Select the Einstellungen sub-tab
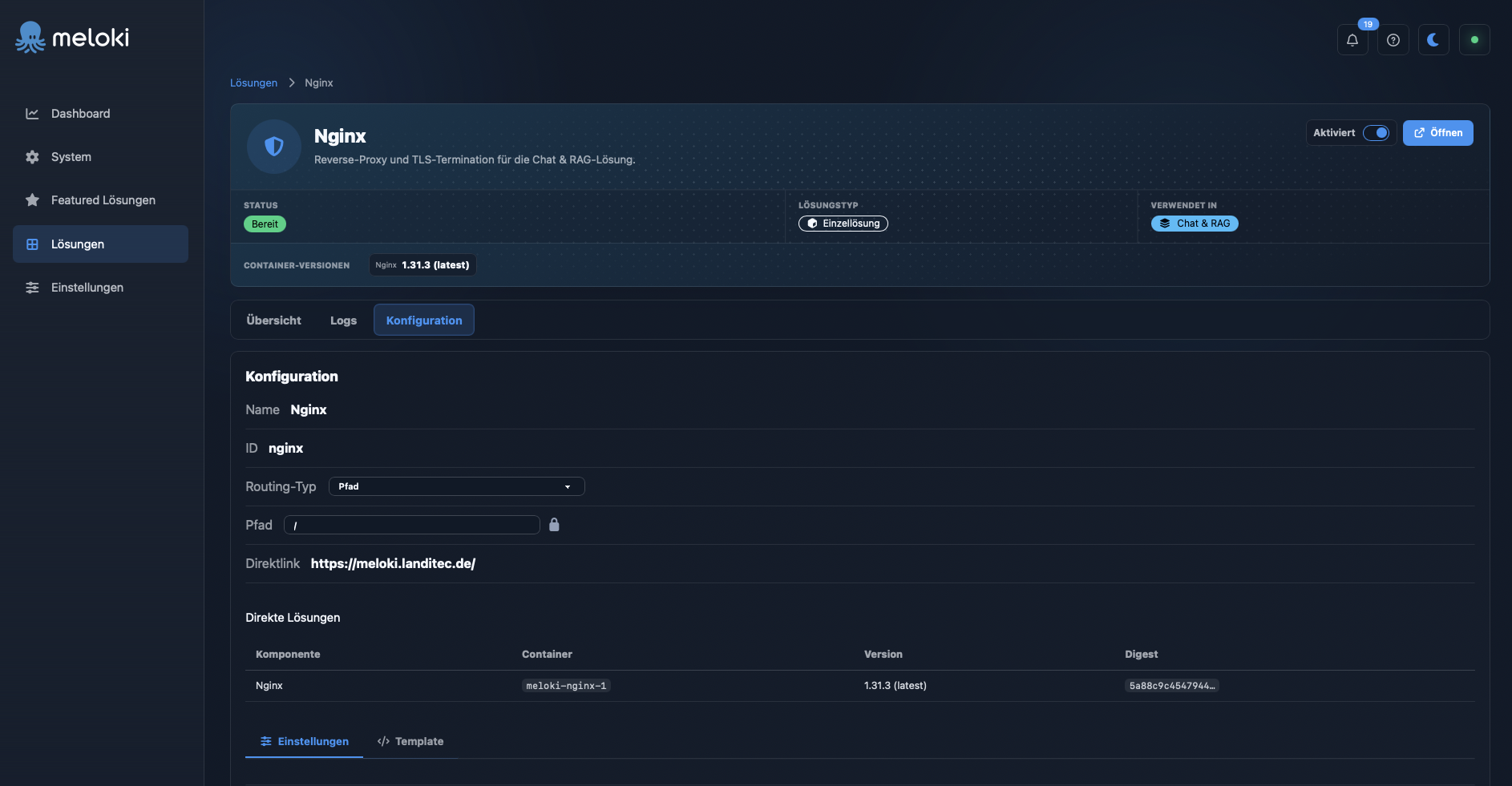The image size is (1512, 786). tap(305, 742)
